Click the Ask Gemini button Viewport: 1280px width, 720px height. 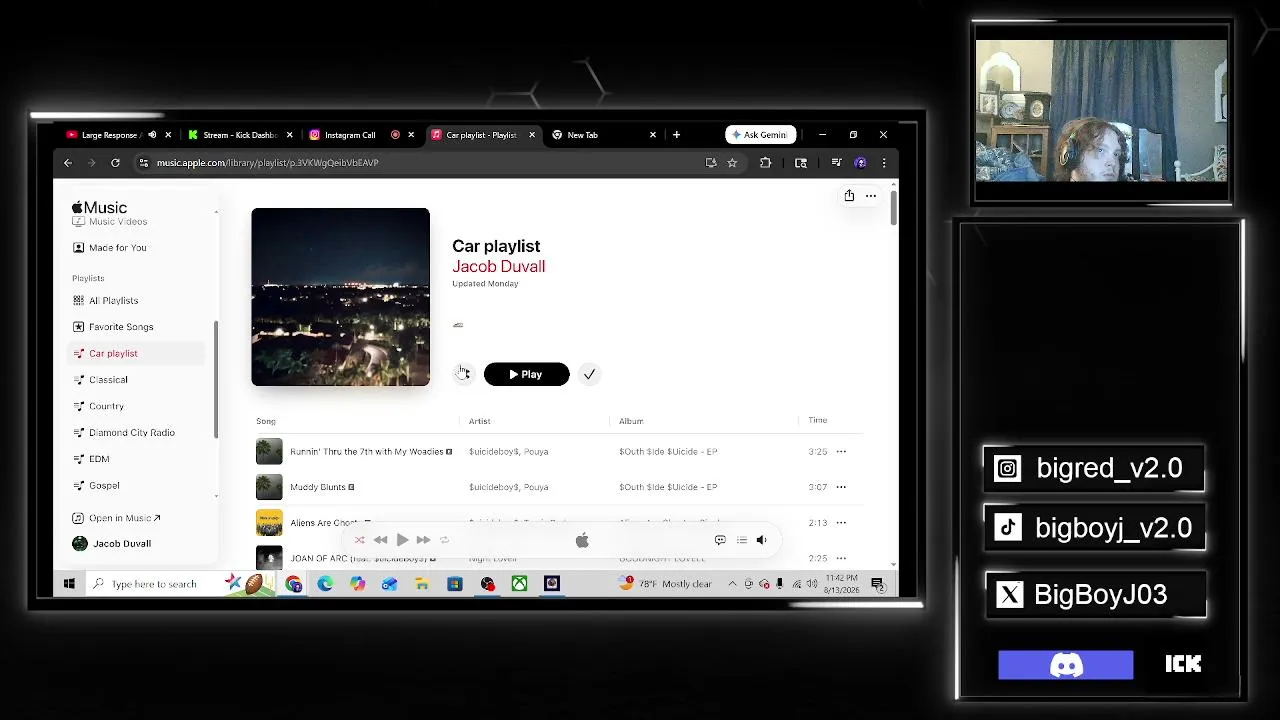761,135
